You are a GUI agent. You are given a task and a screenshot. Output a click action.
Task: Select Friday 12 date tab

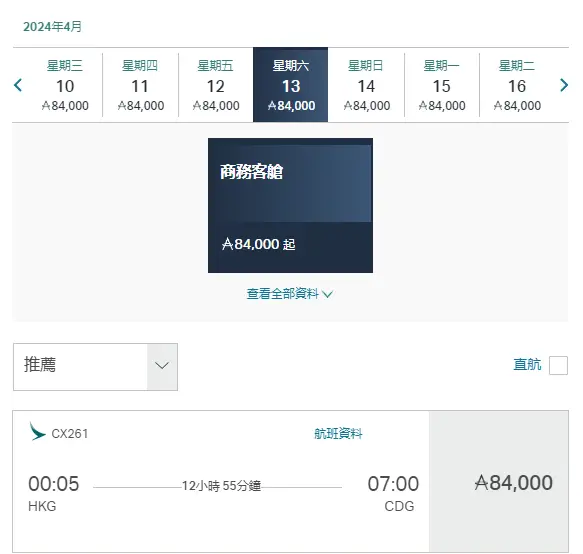[x=216, y=85]
